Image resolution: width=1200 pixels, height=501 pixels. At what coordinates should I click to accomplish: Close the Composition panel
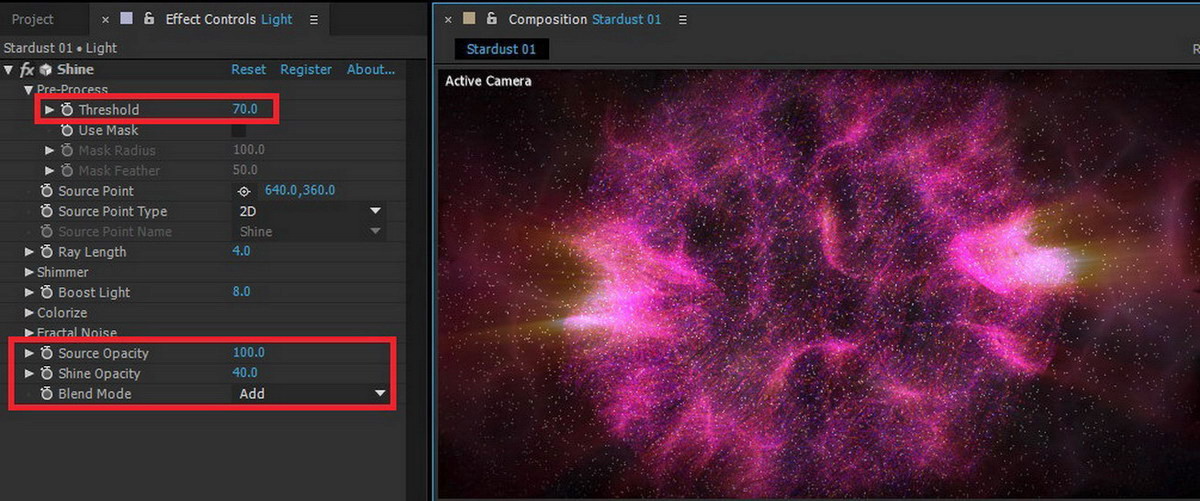[448, 20]
